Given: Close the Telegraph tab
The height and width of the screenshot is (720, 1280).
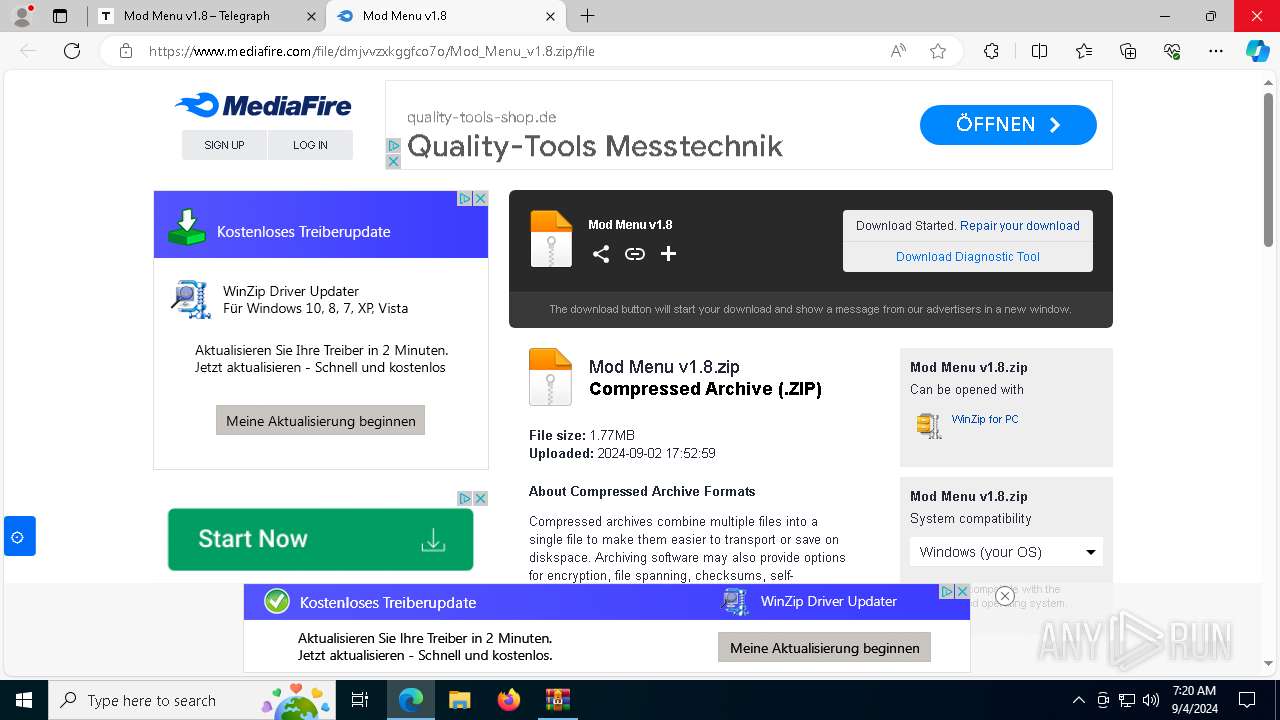Looking at the screenshot, I should pyautogui.click(x=311, y=16).
